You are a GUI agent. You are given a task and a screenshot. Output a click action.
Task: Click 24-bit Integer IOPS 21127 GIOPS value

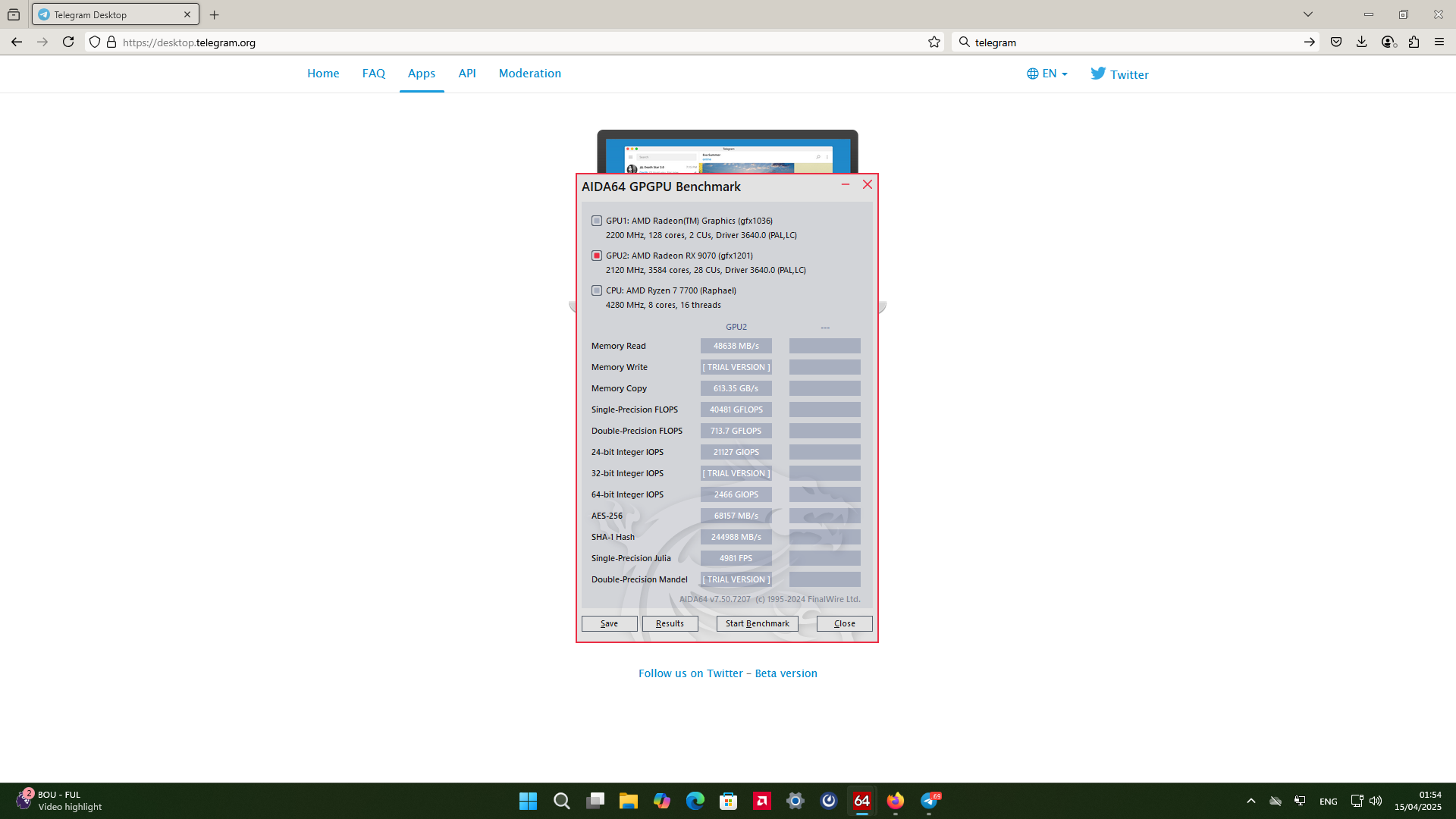click(736, 452)
